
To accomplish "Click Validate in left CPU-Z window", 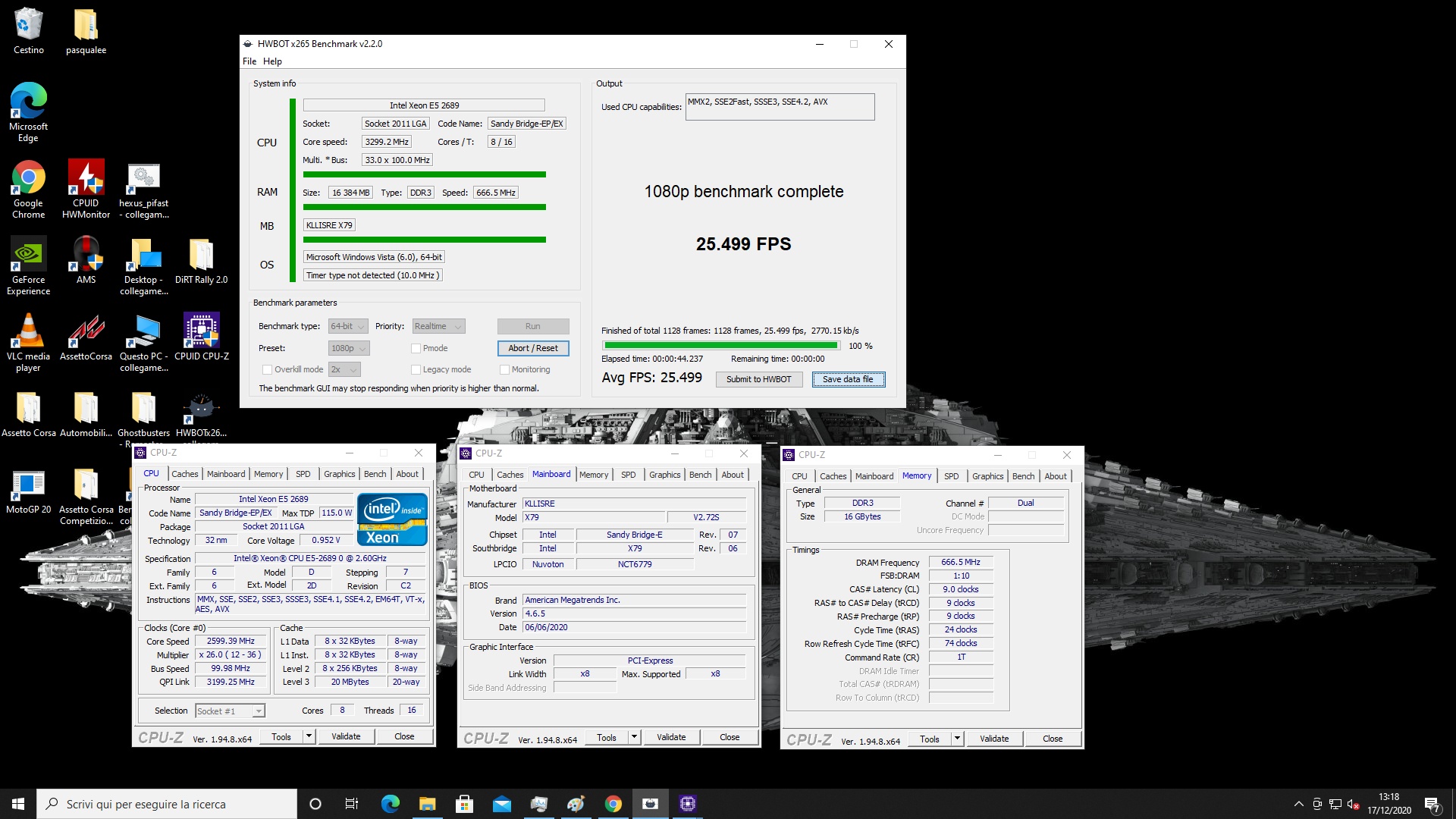I will coord(346,736).
